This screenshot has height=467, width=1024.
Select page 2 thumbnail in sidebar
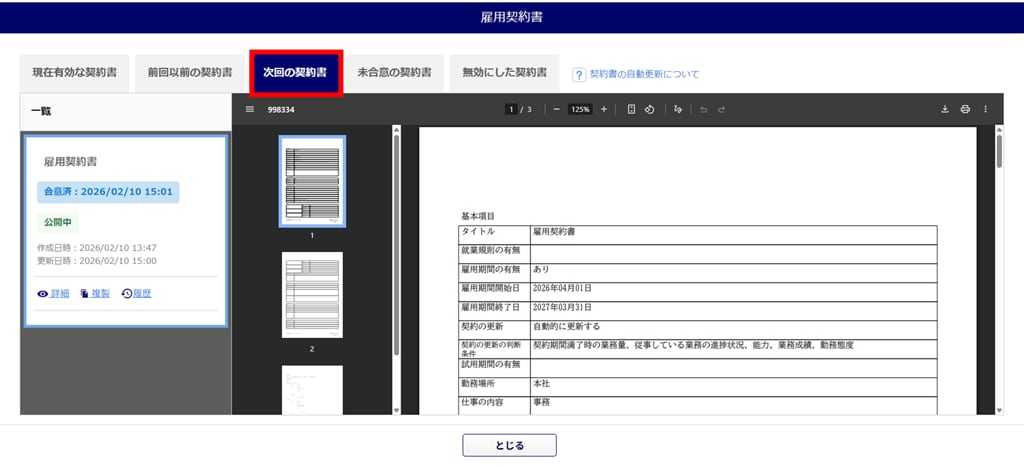coord(312,295)
